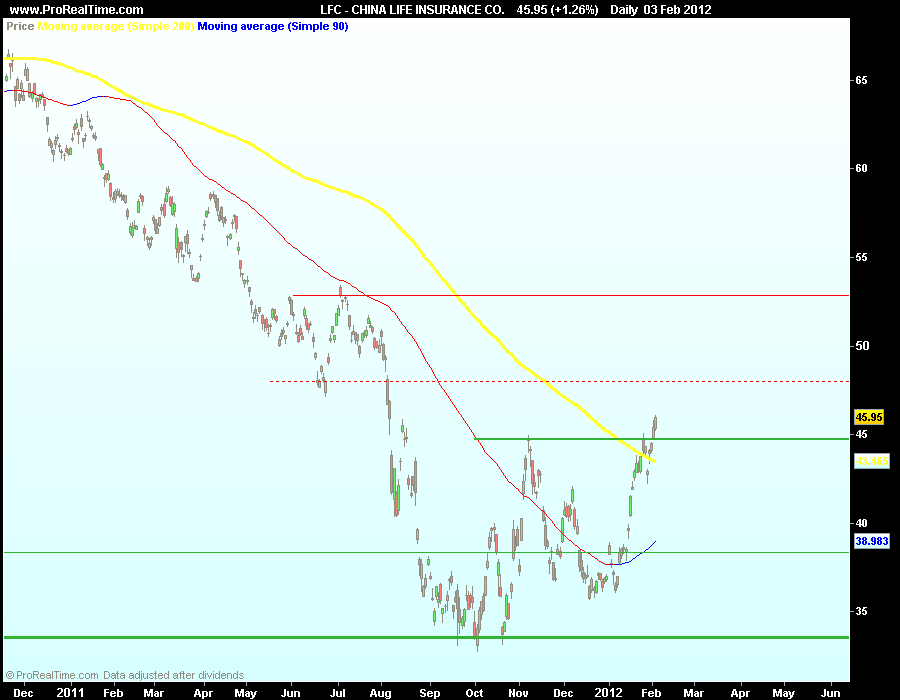Select the Price legend label
This screenshot has width=900, height=700.
pyautogui.click(x=20, y=26)
